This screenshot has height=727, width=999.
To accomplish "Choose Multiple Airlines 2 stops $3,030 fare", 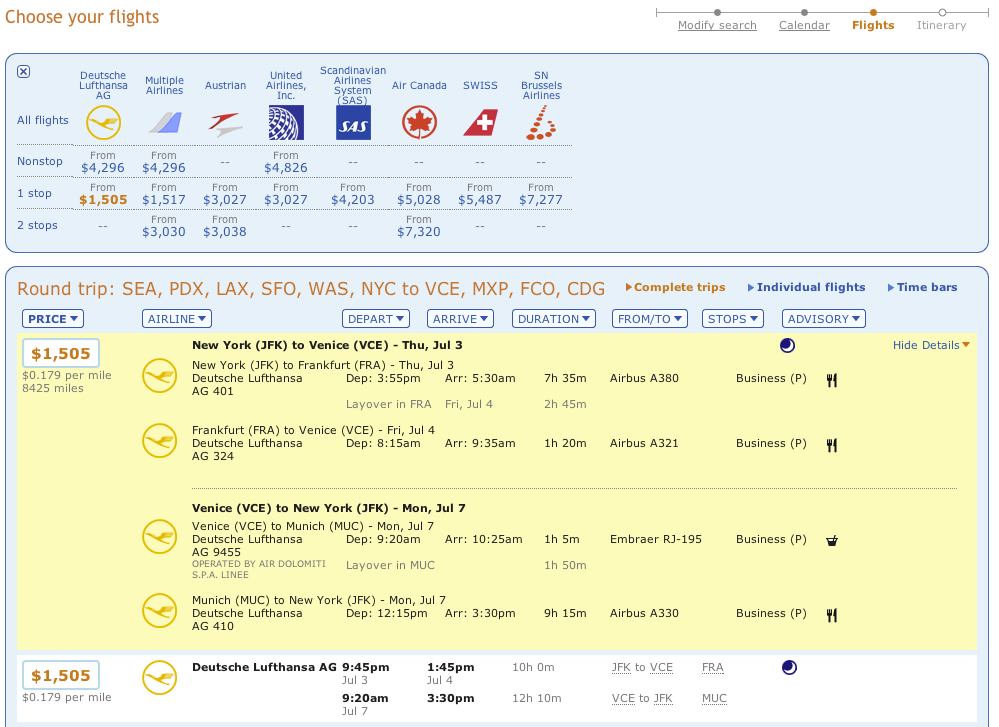I will point(164,231).
